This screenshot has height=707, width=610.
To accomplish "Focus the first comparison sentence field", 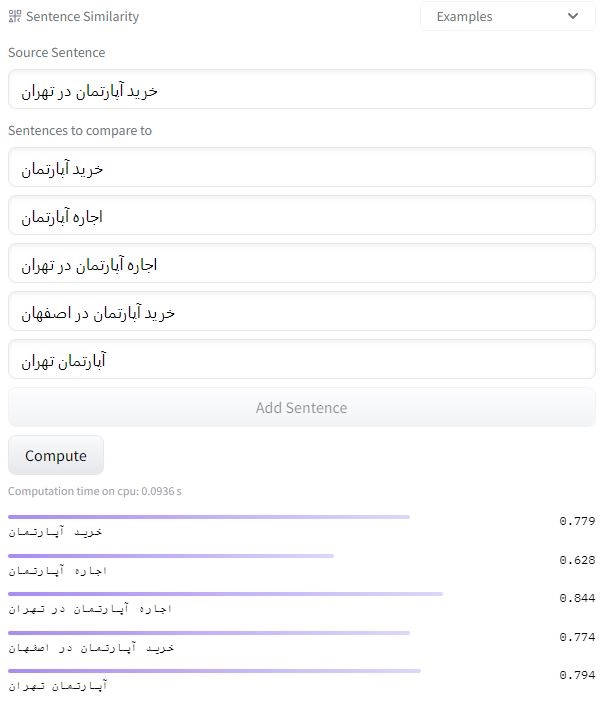I will 302,167.
